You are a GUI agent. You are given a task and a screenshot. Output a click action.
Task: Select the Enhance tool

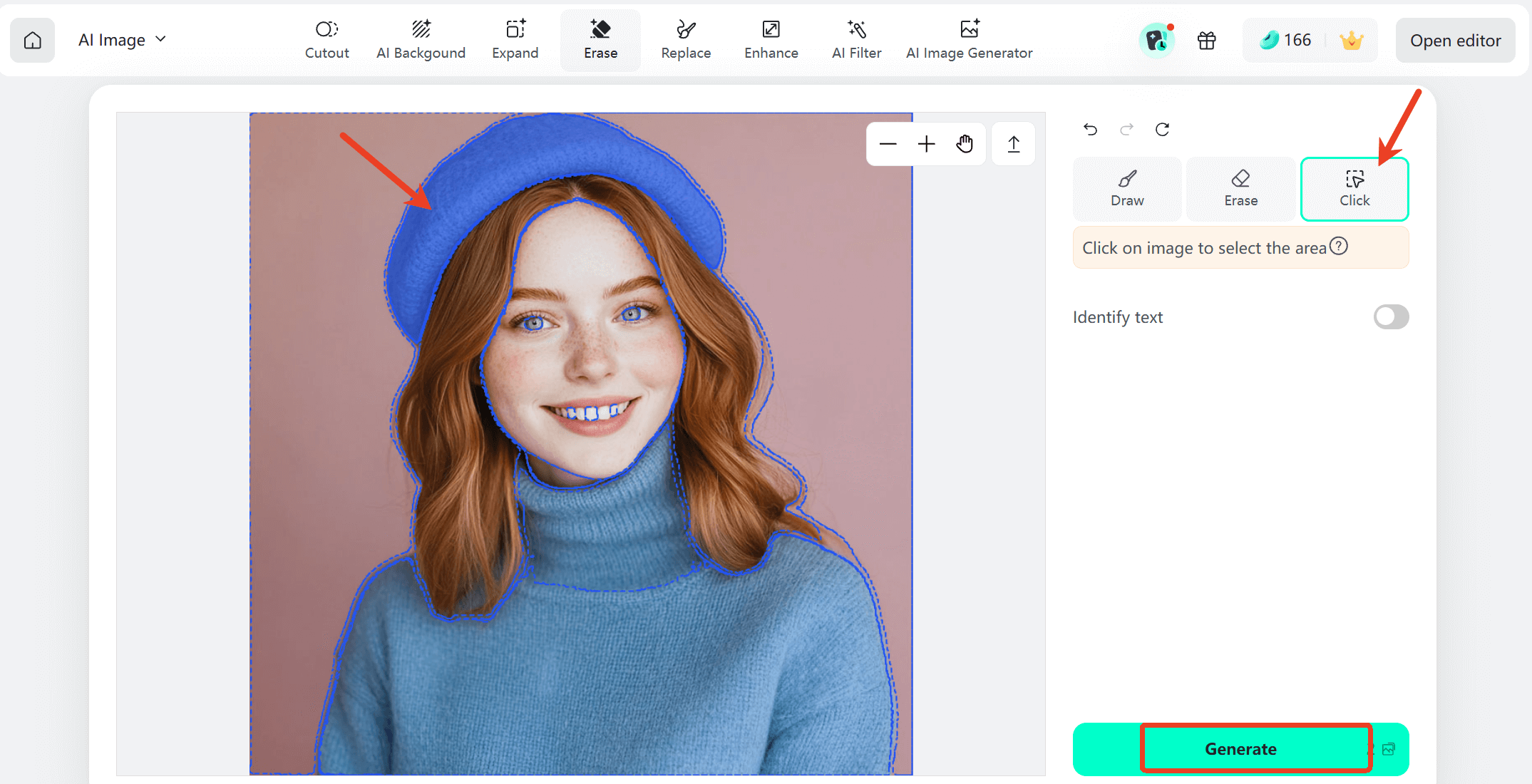pos(771,39)
